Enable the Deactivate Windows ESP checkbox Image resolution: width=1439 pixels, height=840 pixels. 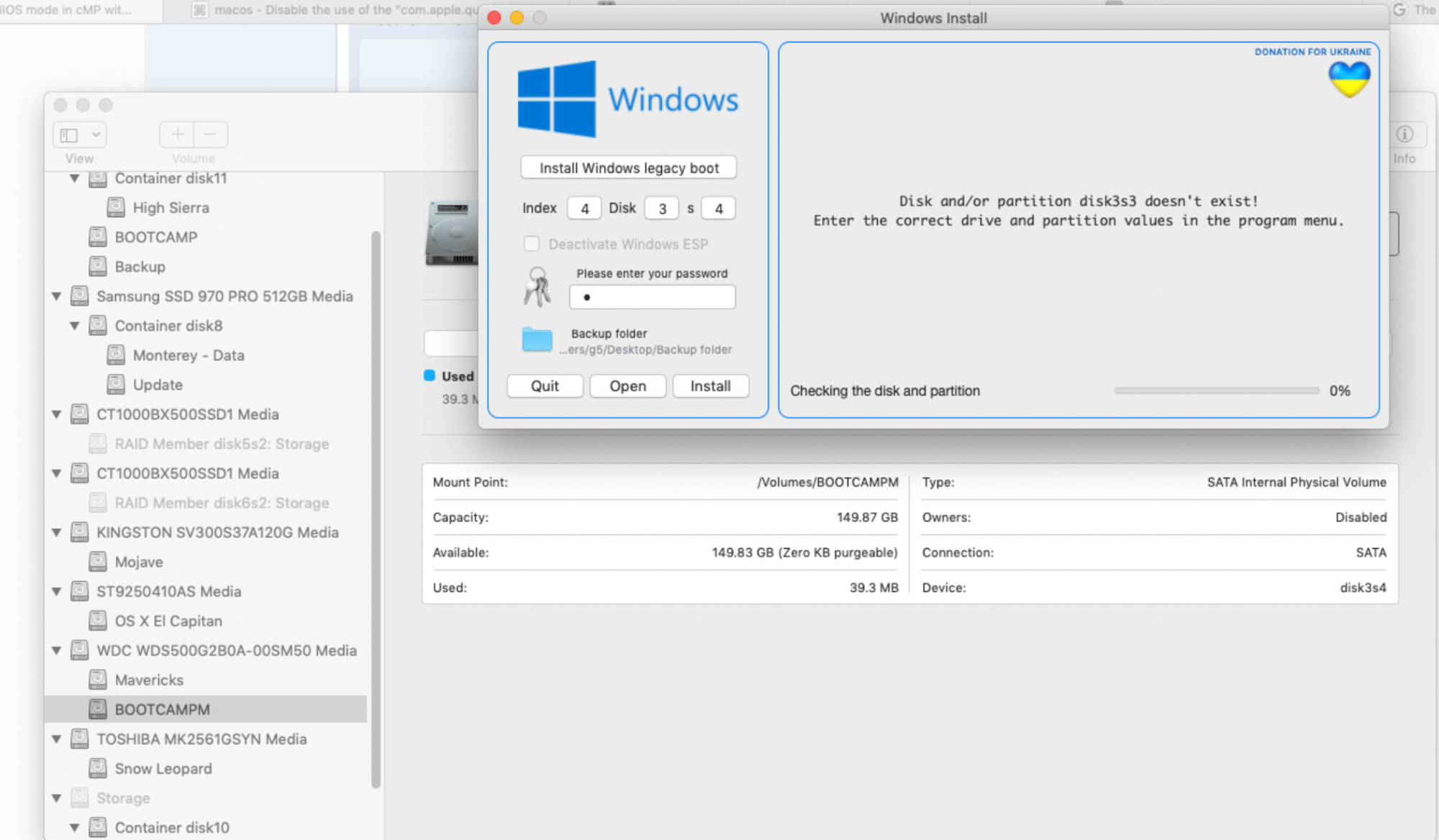pyautogui.click(x=532, y=244)
